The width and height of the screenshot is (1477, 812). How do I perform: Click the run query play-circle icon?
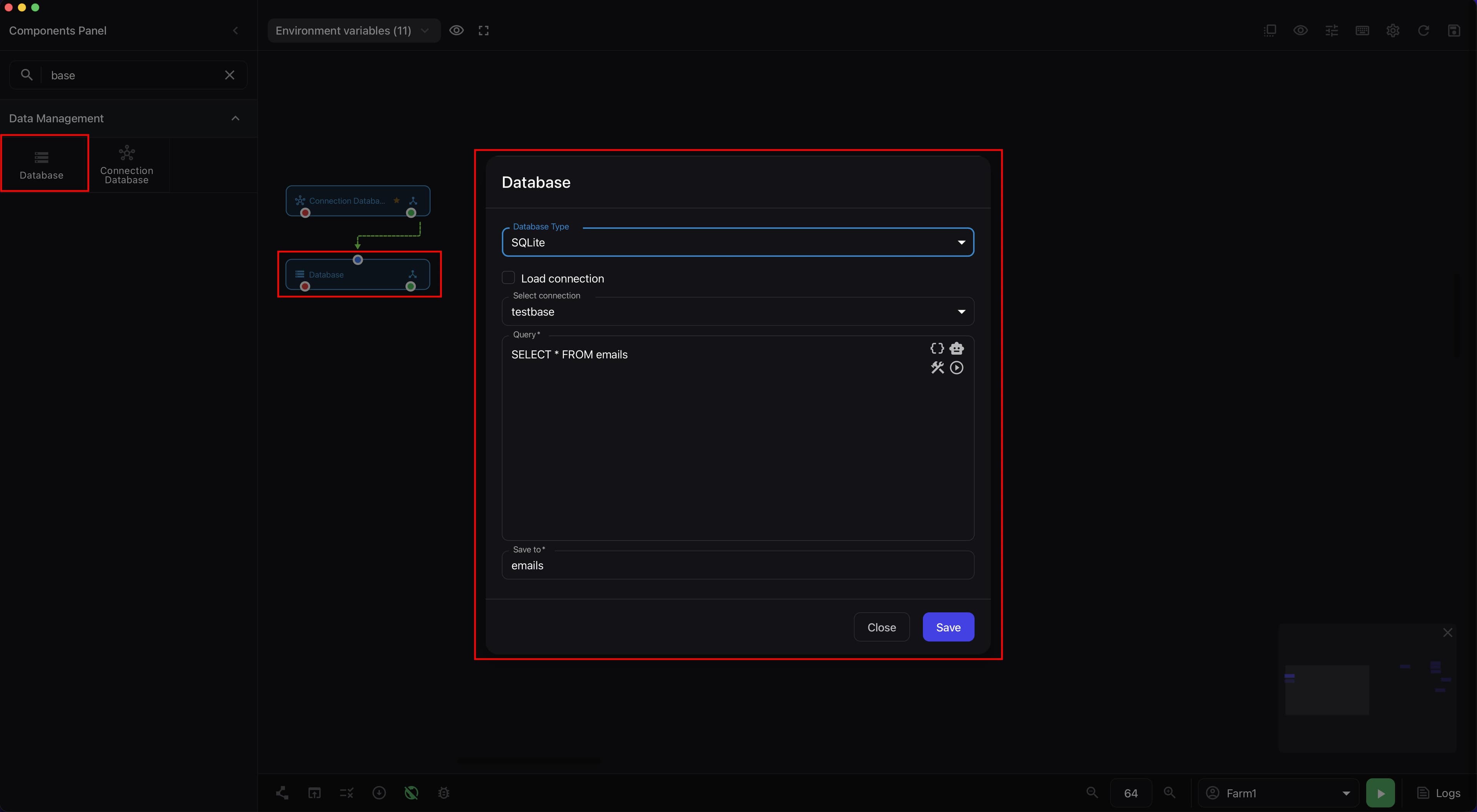(956, 368)
